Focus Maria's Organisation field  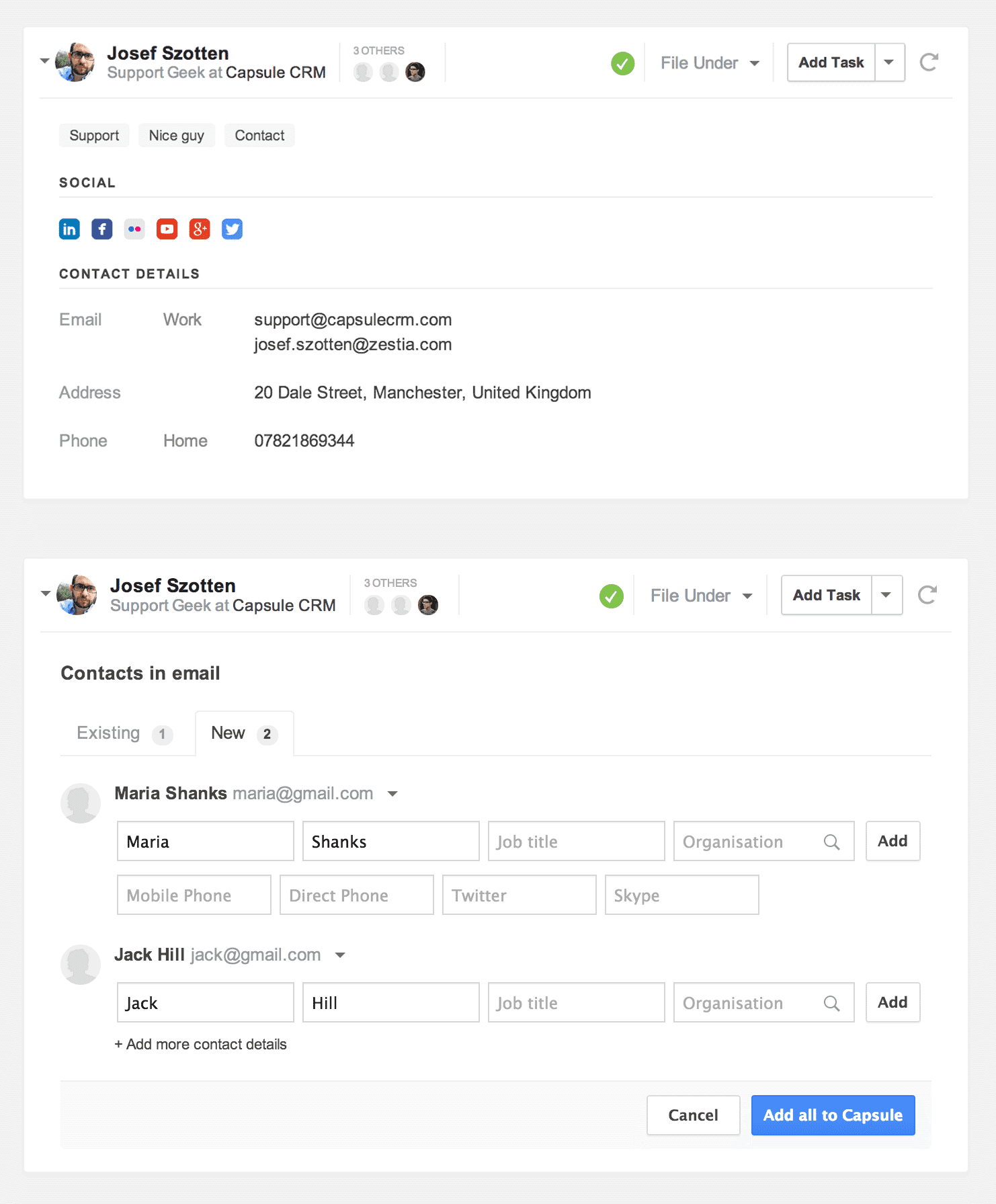[x=764, y=841]
